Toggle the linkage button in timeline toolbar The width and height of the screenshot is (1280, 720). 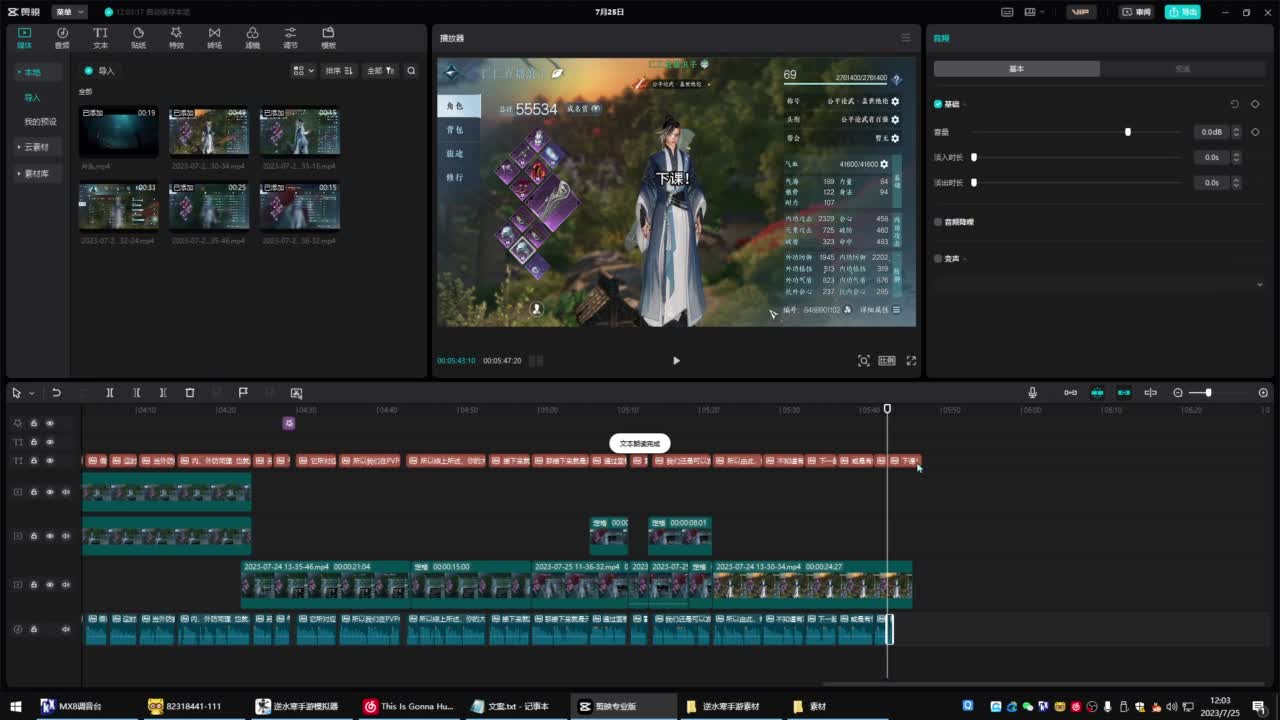coord(1124,393)
